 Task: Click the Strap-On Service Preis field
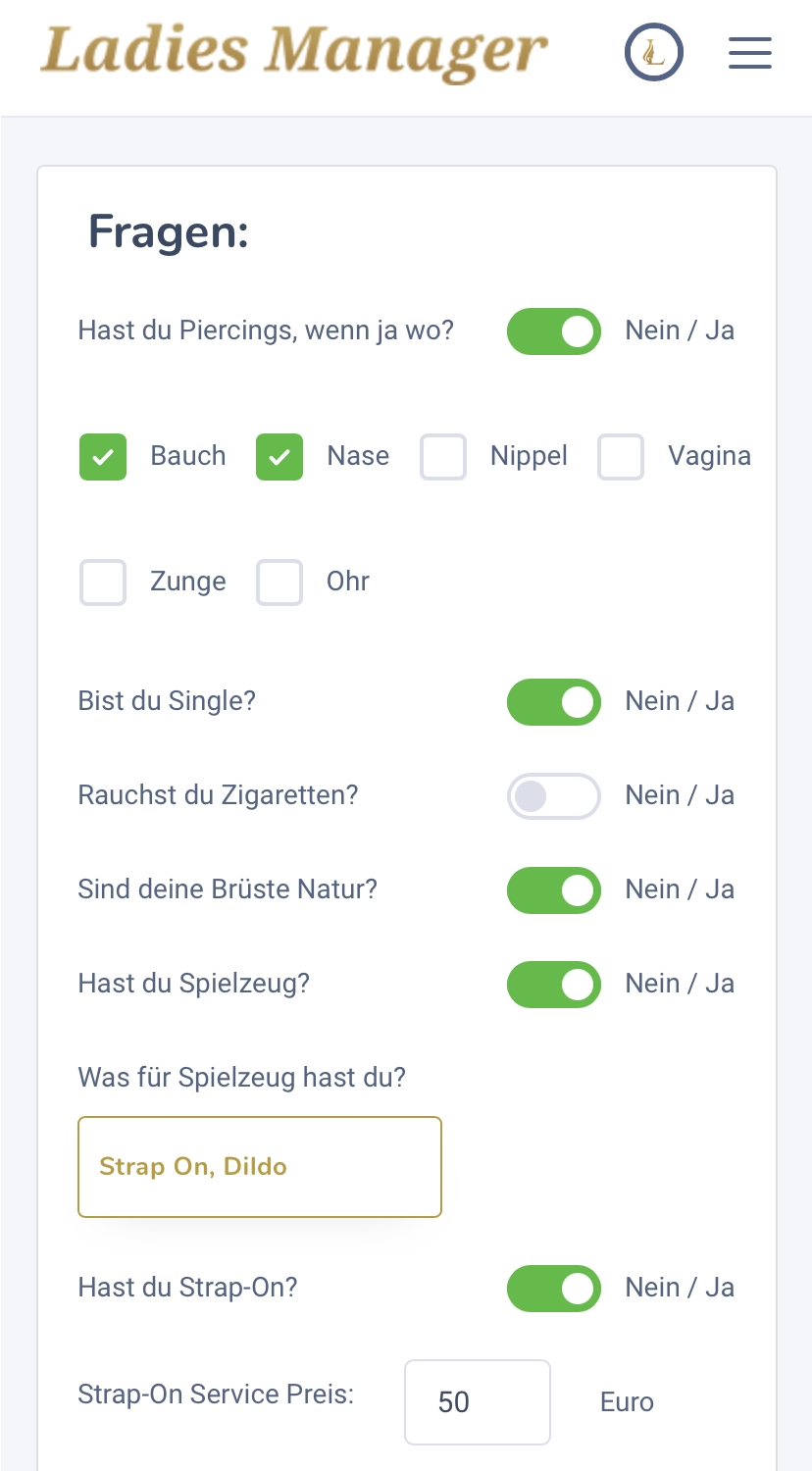478,1402
